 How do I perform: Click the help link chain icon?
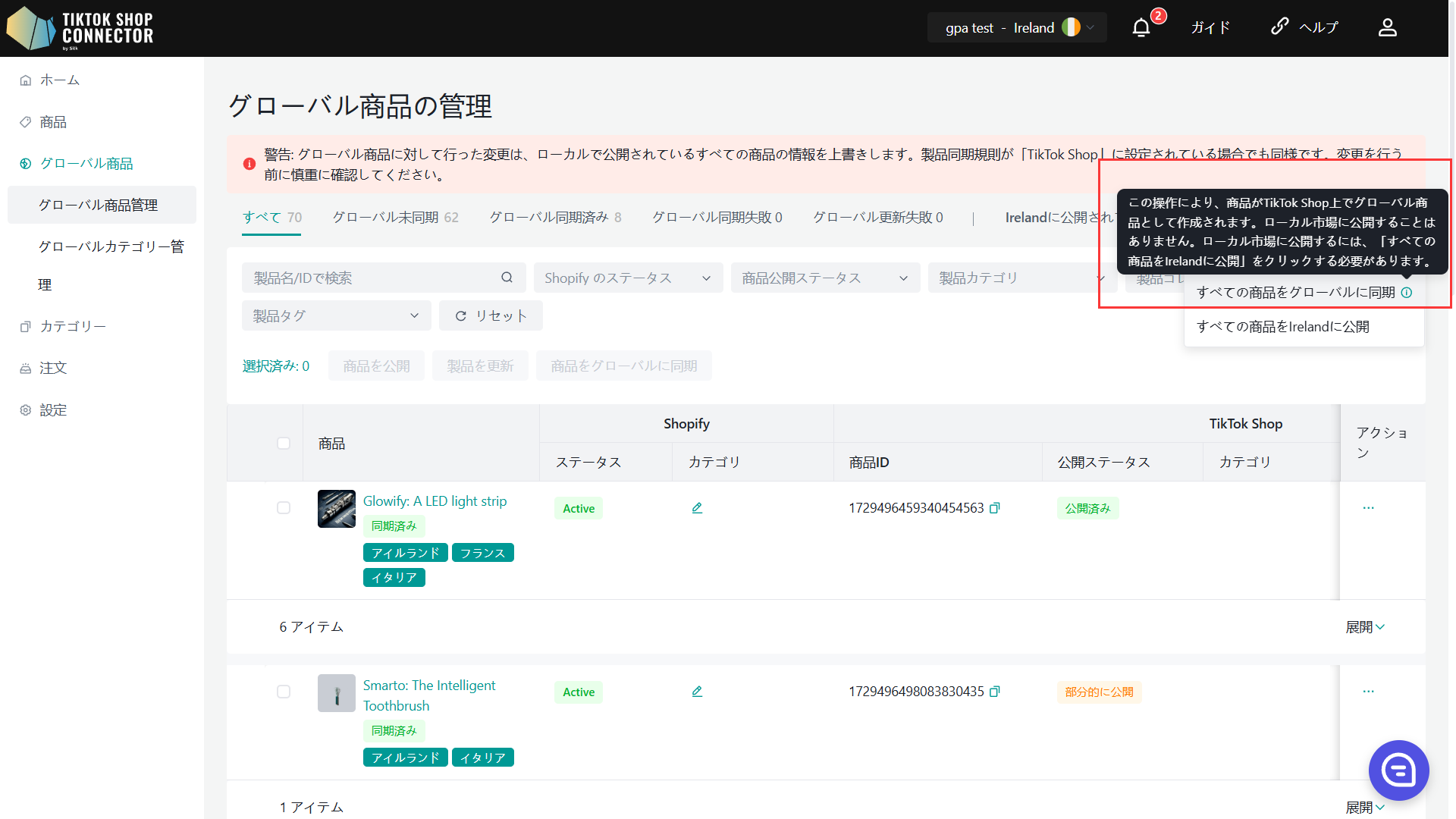tap(1279, 27)
